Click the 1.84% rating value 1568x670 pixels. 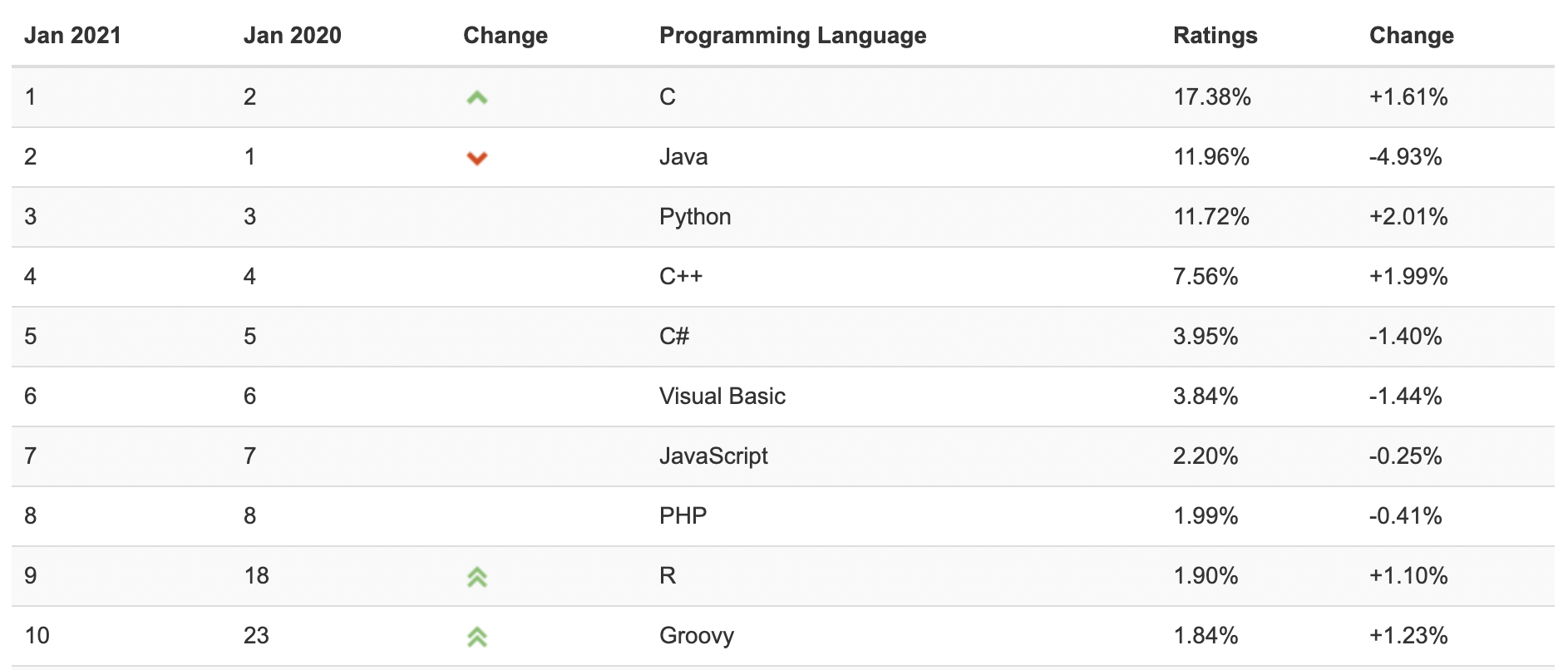pos(1206,635)
